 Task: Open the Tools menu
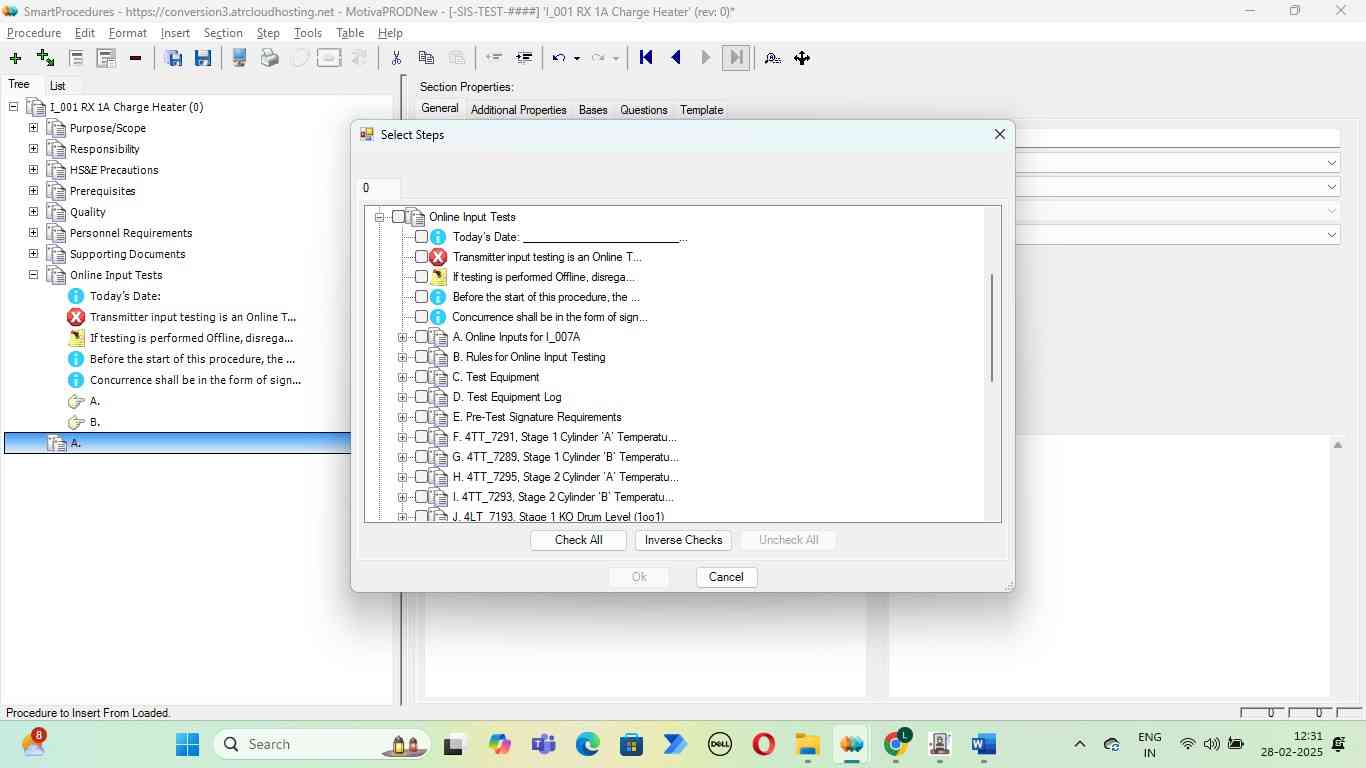307,33
